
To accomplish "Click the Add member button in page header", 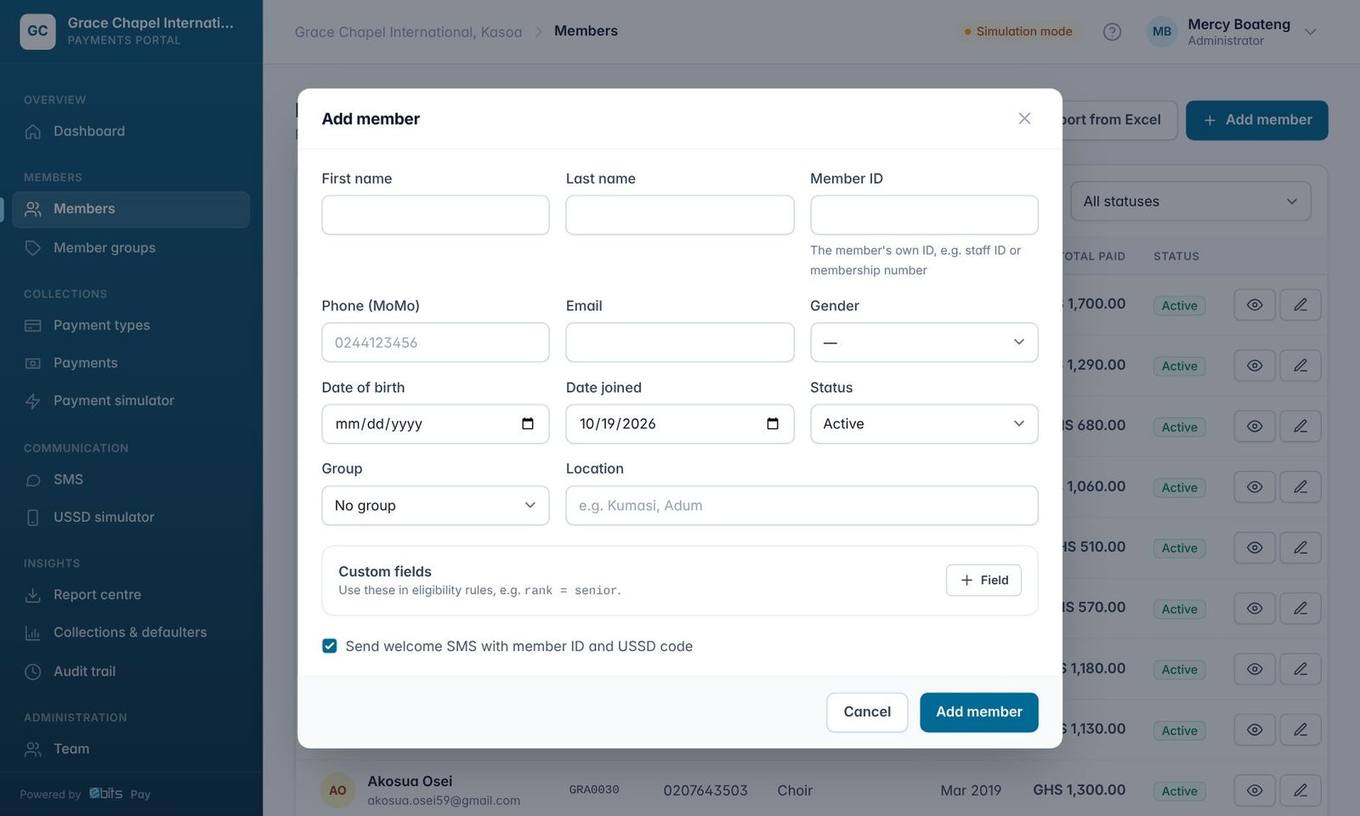I will point(1257,120).
